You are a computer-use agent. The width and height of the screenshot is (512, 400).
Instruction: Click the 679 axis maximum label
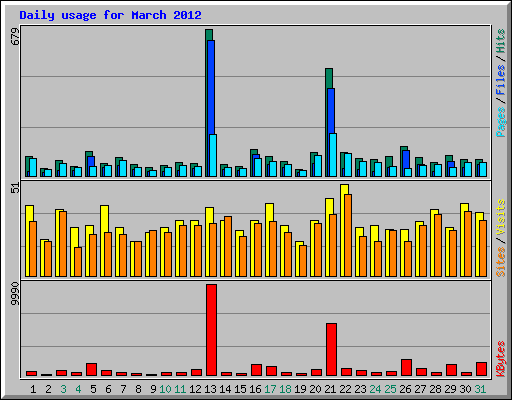click(15, 37)
